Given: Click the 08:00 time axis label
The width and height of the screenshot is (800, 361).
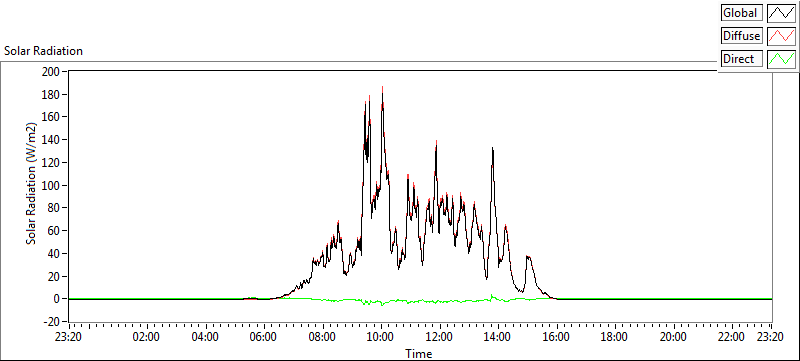Looking at the screenshot, I should (323, 337).
